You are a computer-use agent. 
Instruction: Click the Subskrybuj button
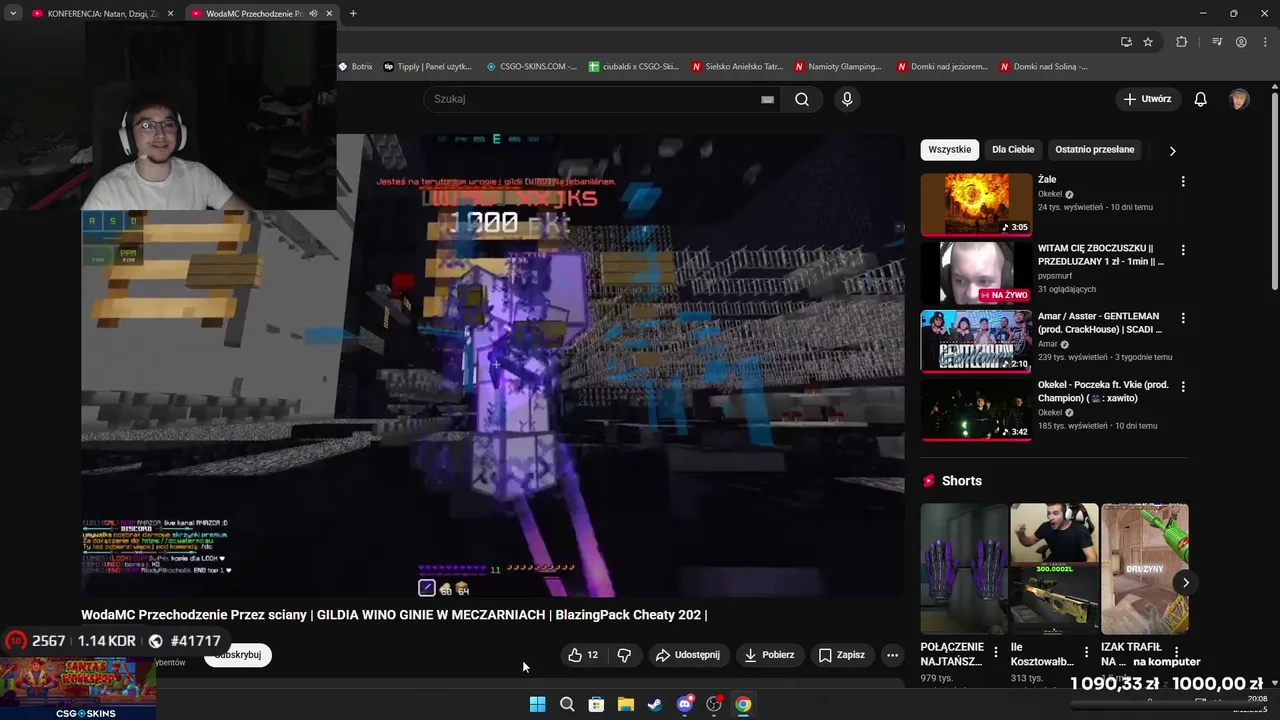click(x=238, y=655)
